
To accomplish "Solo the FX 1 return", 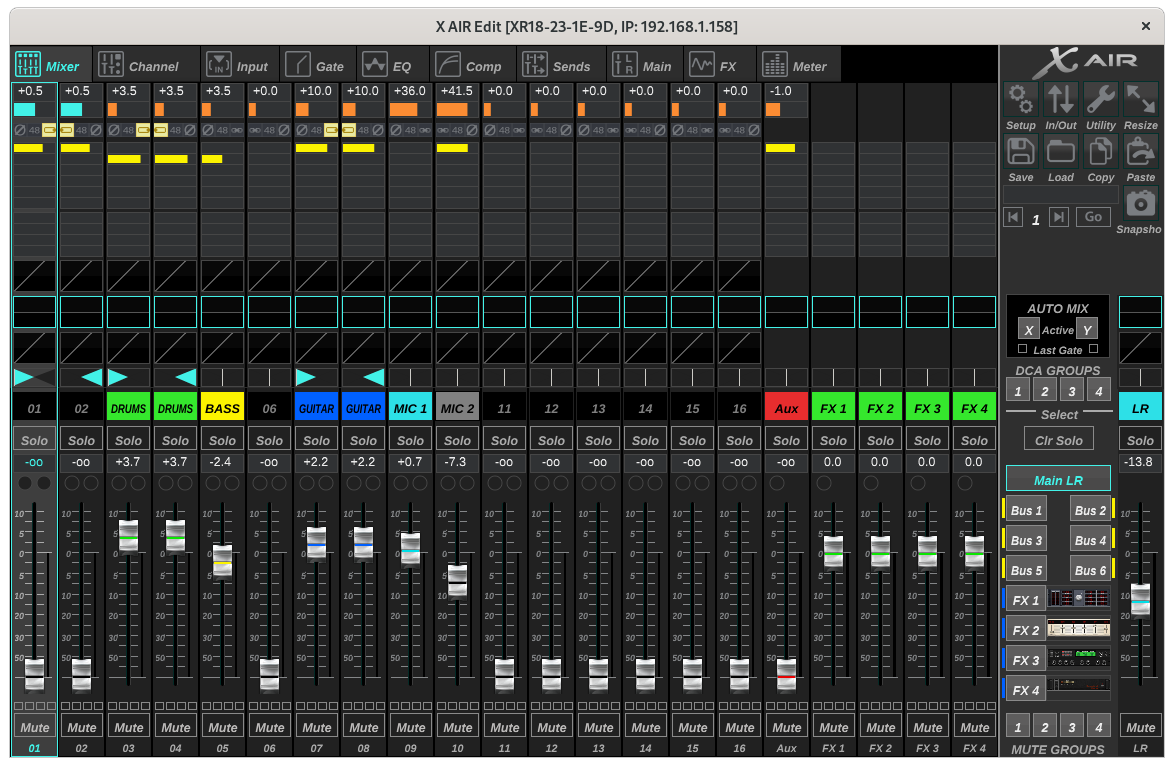I will pos(833,440).
